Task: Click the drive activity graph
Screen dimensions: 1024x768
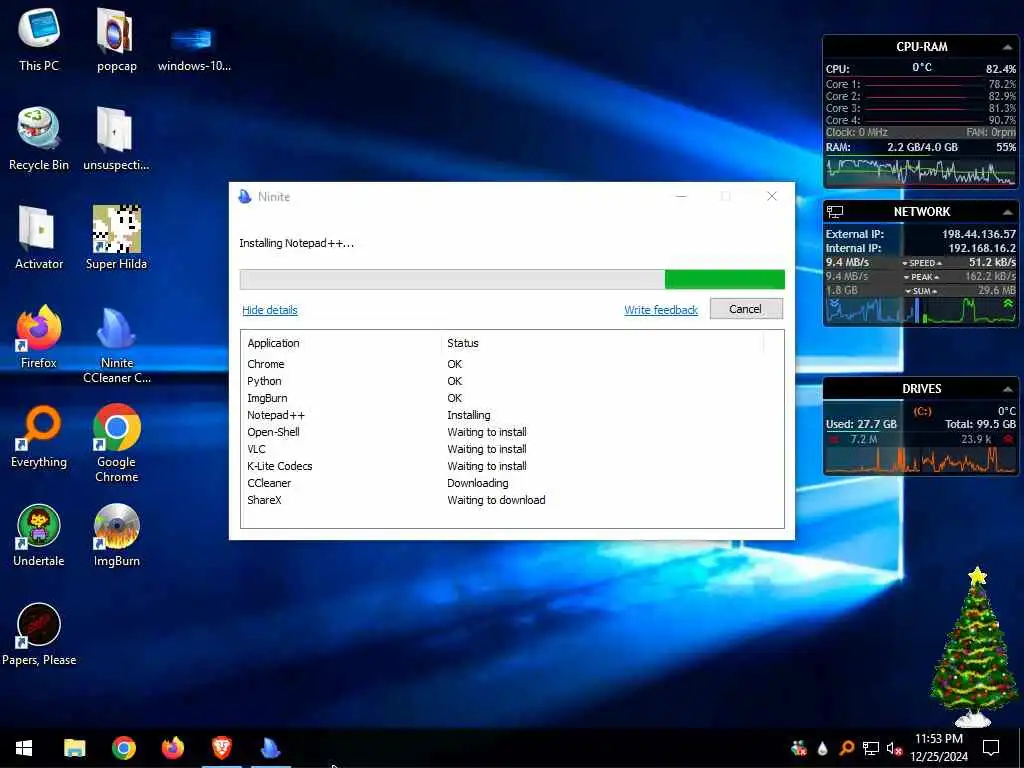Action: tap(921, 459)
